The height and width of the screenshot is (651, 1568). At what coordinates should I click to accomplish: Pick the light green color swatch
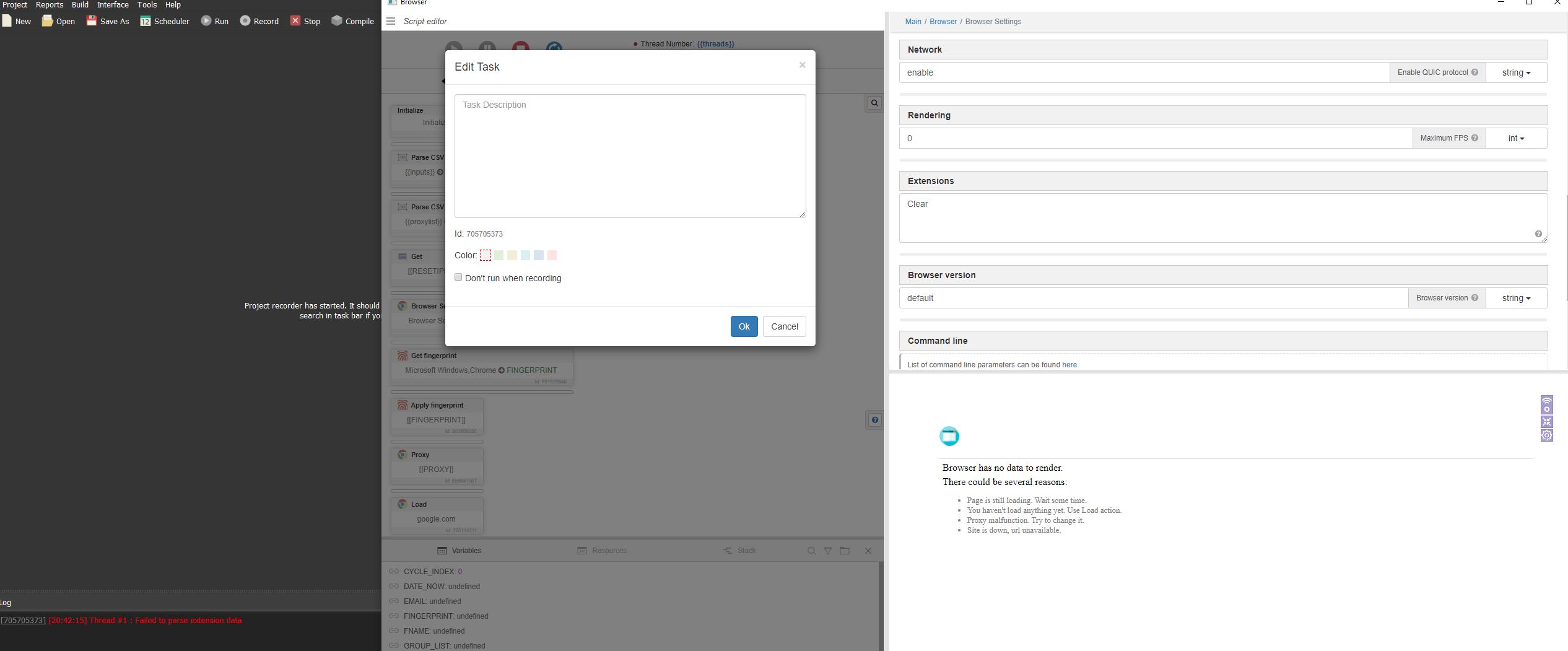point(499,255)
